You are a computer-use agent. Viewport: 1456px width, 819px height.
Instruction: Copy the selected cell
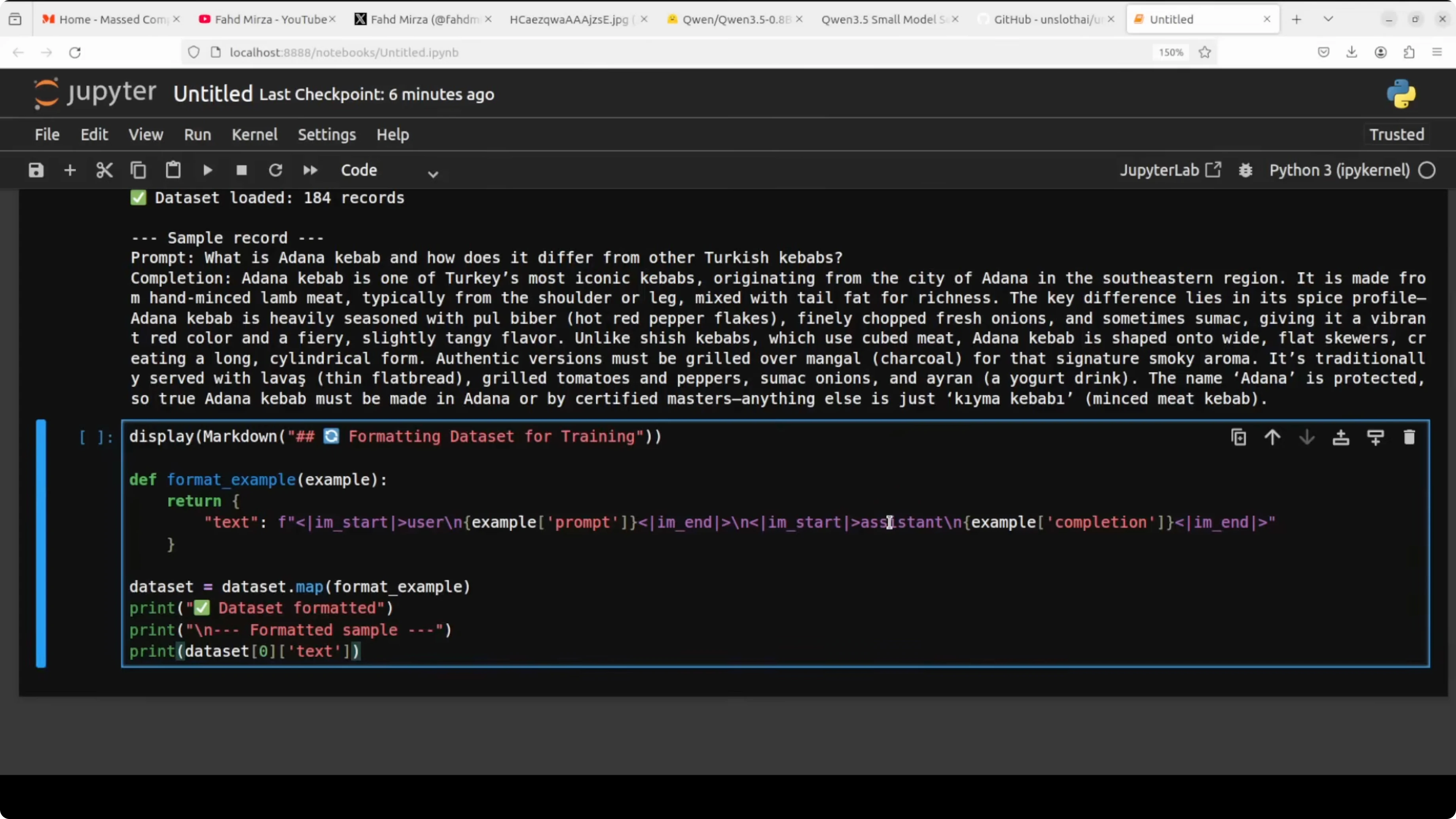click(138, 170)
